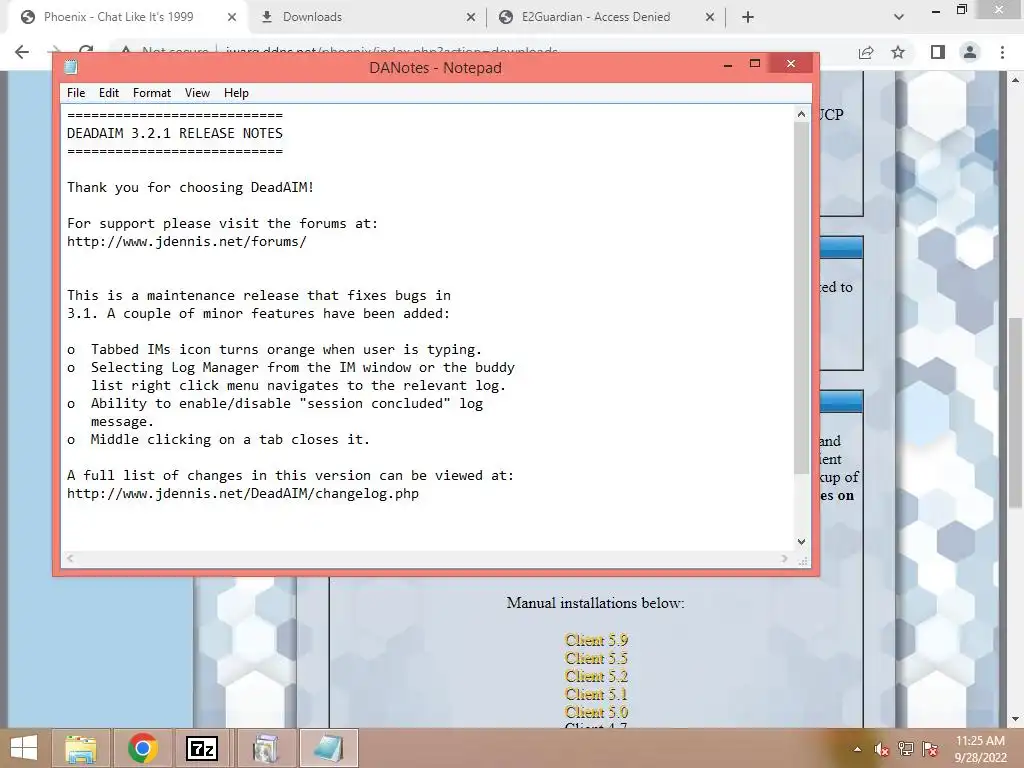
Task: Click the muted volume tray icon
Action: pos(881,749)
